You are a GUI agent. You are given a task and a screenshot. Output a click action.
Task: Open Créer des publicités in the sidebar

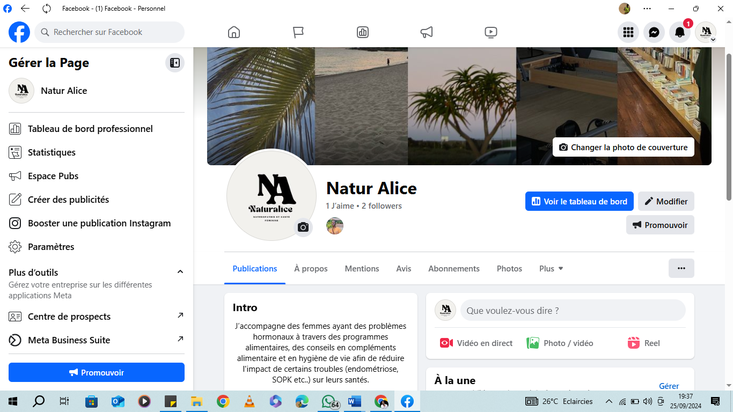[96, 200]
